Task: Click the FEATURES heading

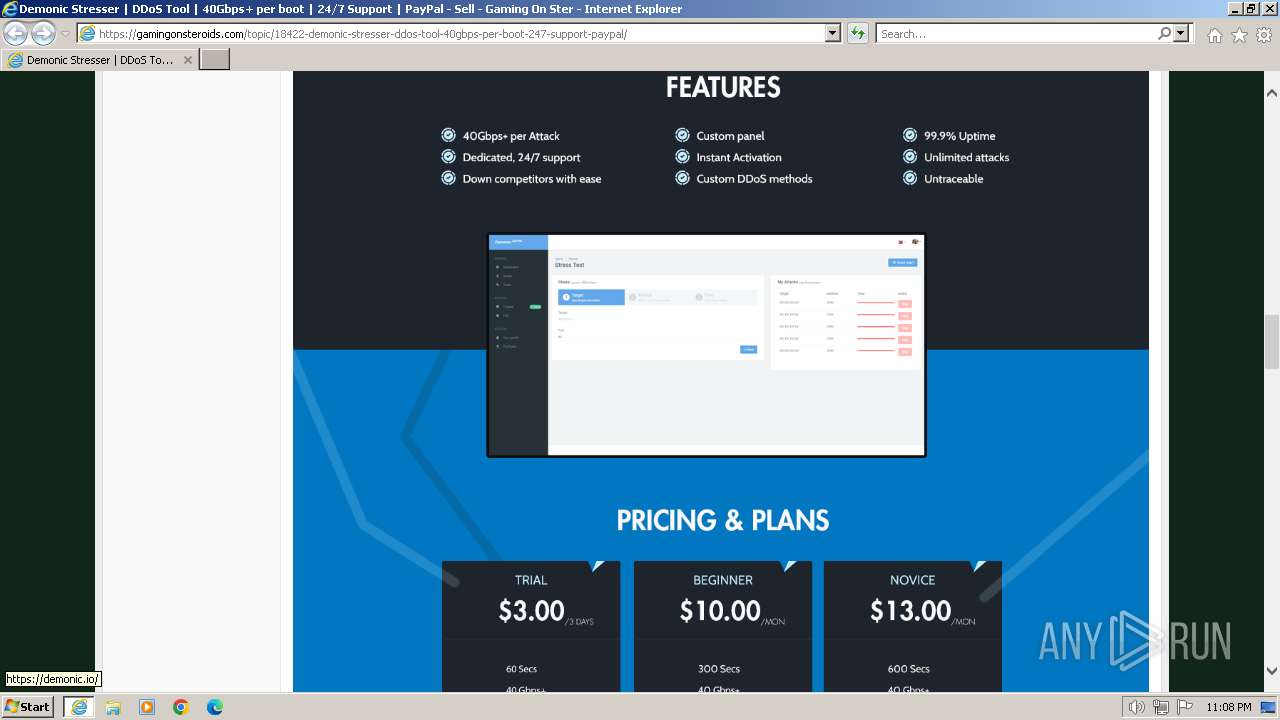Action: pyautogui.click(x=723, y=87)
